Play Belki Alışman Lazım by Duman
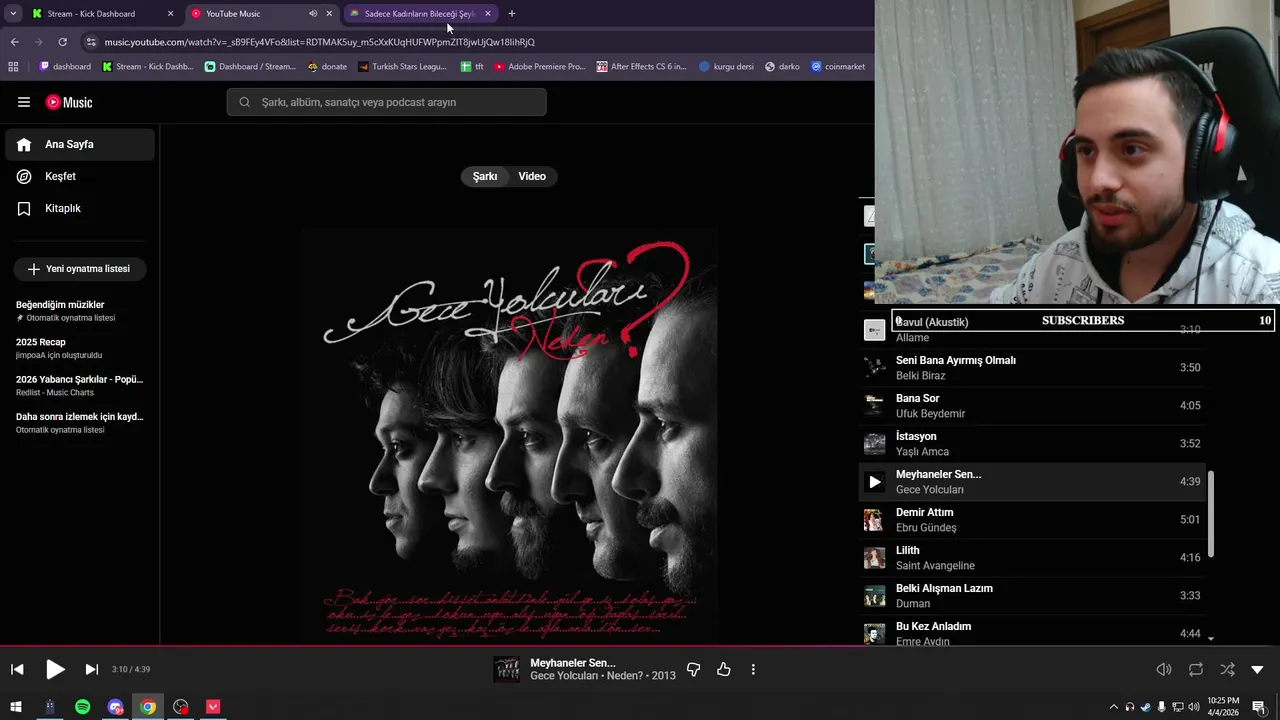Screen dimensions: 1280x720 1033,595
